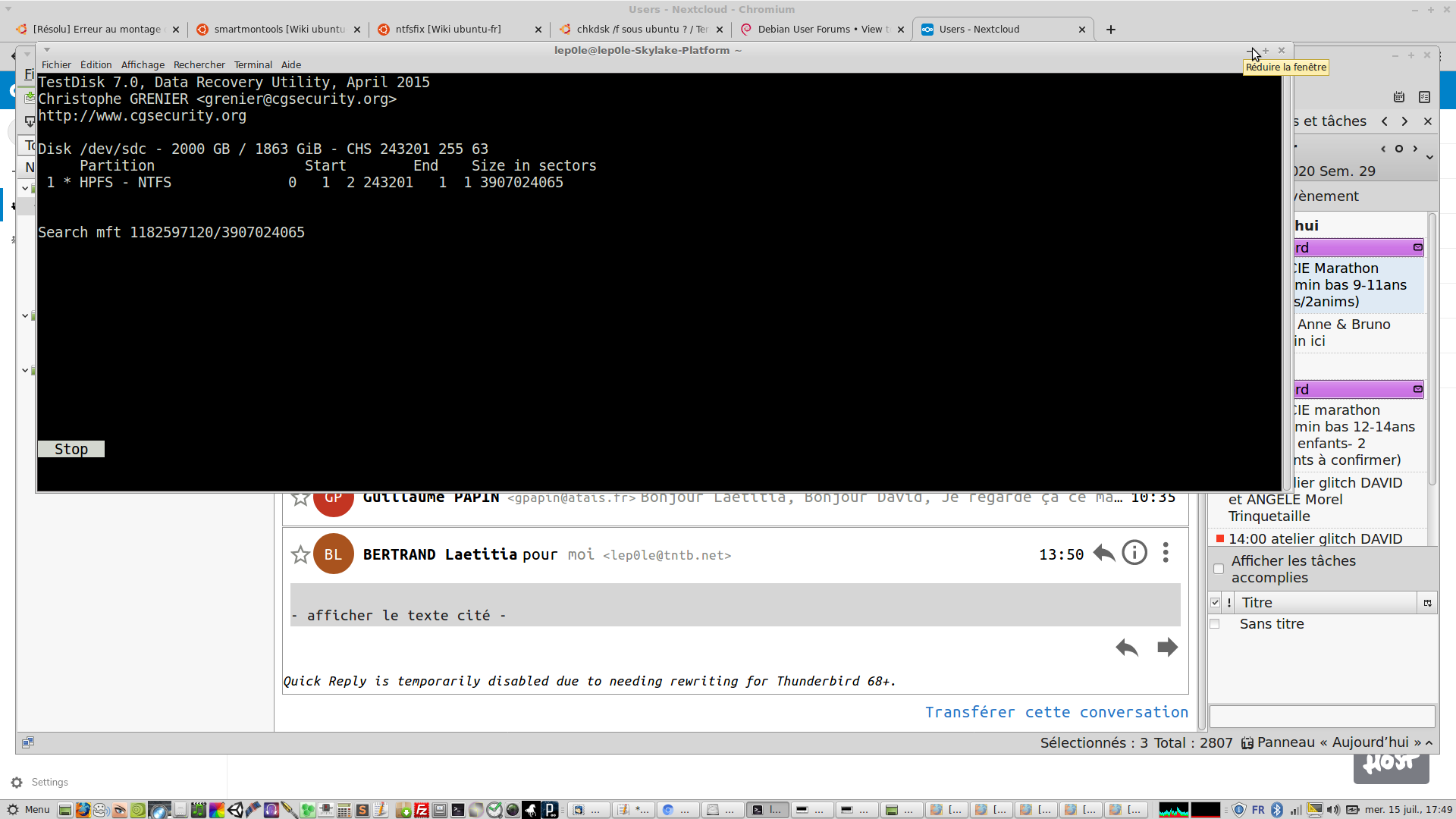
Task: Click Transférer cette conversation link
Action: point(1056,712)
